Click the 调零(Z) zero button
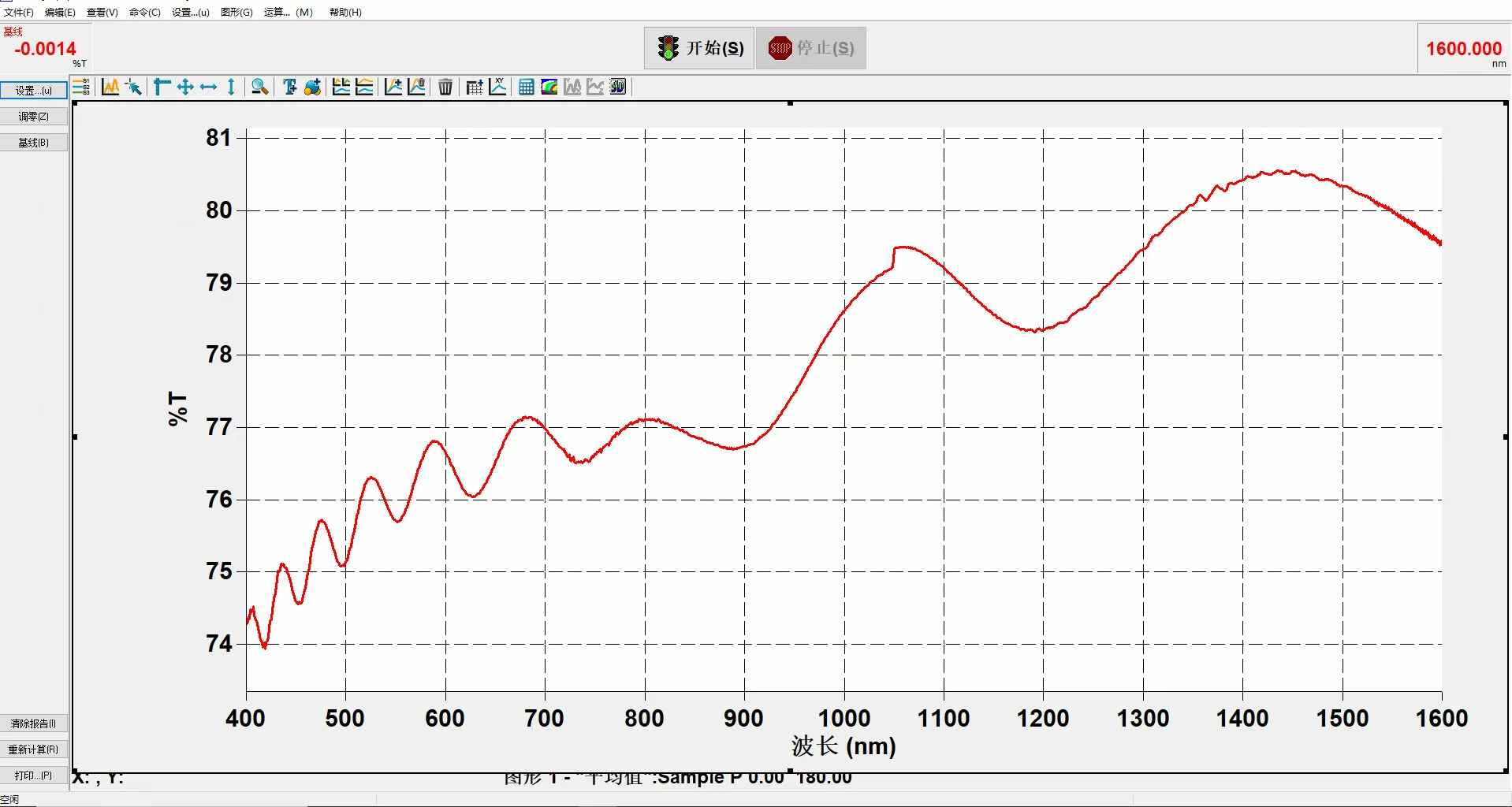Screen dimensions: 1512x807 [34, 117]
